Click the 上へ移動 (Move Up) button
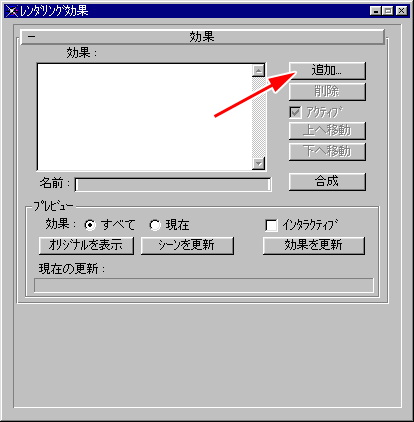This screenshot has width=414, height=422. point(327,131)
